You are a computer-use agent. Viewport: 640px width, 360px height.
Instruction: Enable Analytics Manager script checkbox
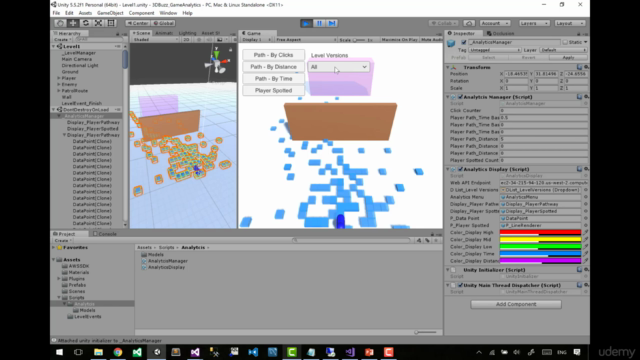[x=460, y=97]
